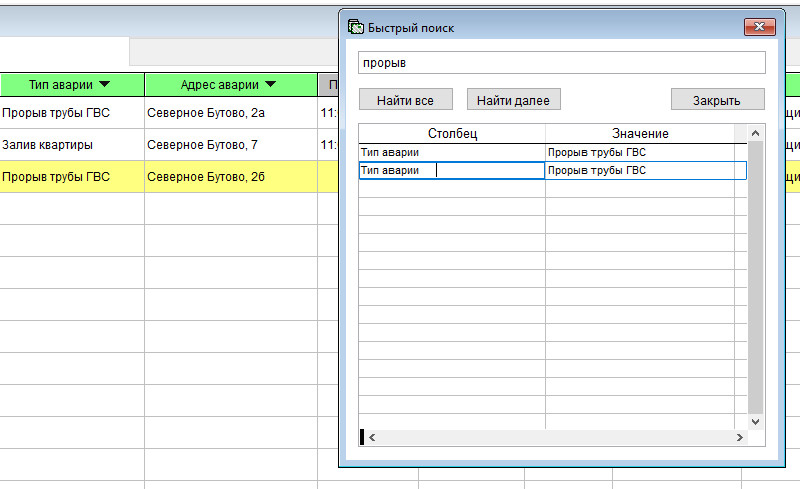Select the first search result row 'Тип аварии'
Image resolution: width=800 pixels, height=489 pixels.
(451, 153)
